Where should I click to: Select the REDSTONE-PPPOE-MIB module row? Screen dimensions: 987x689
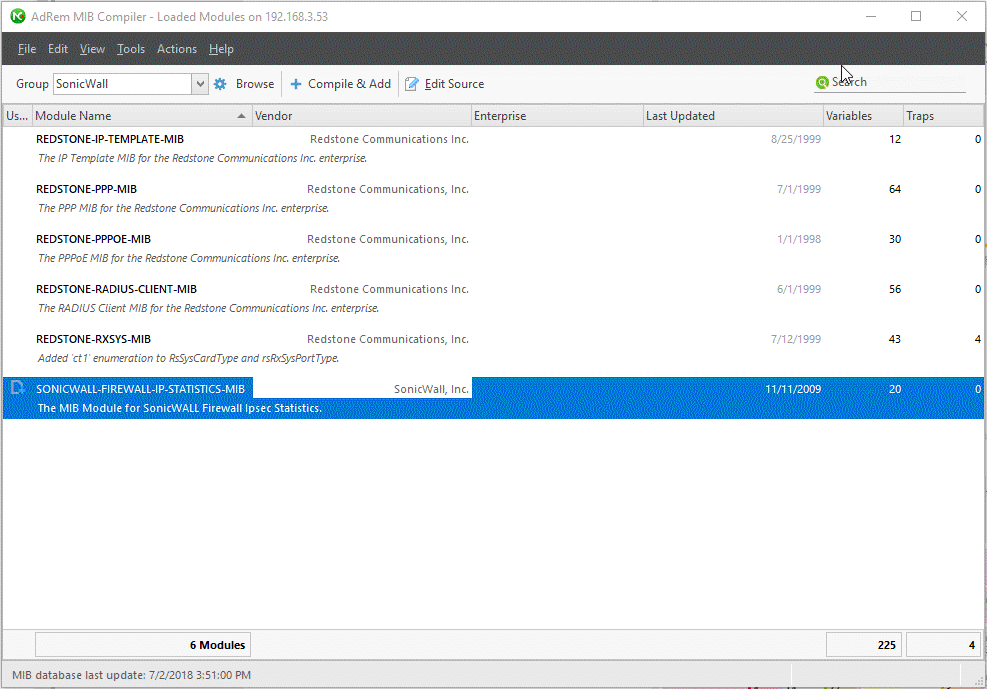[x=494, y=249]
